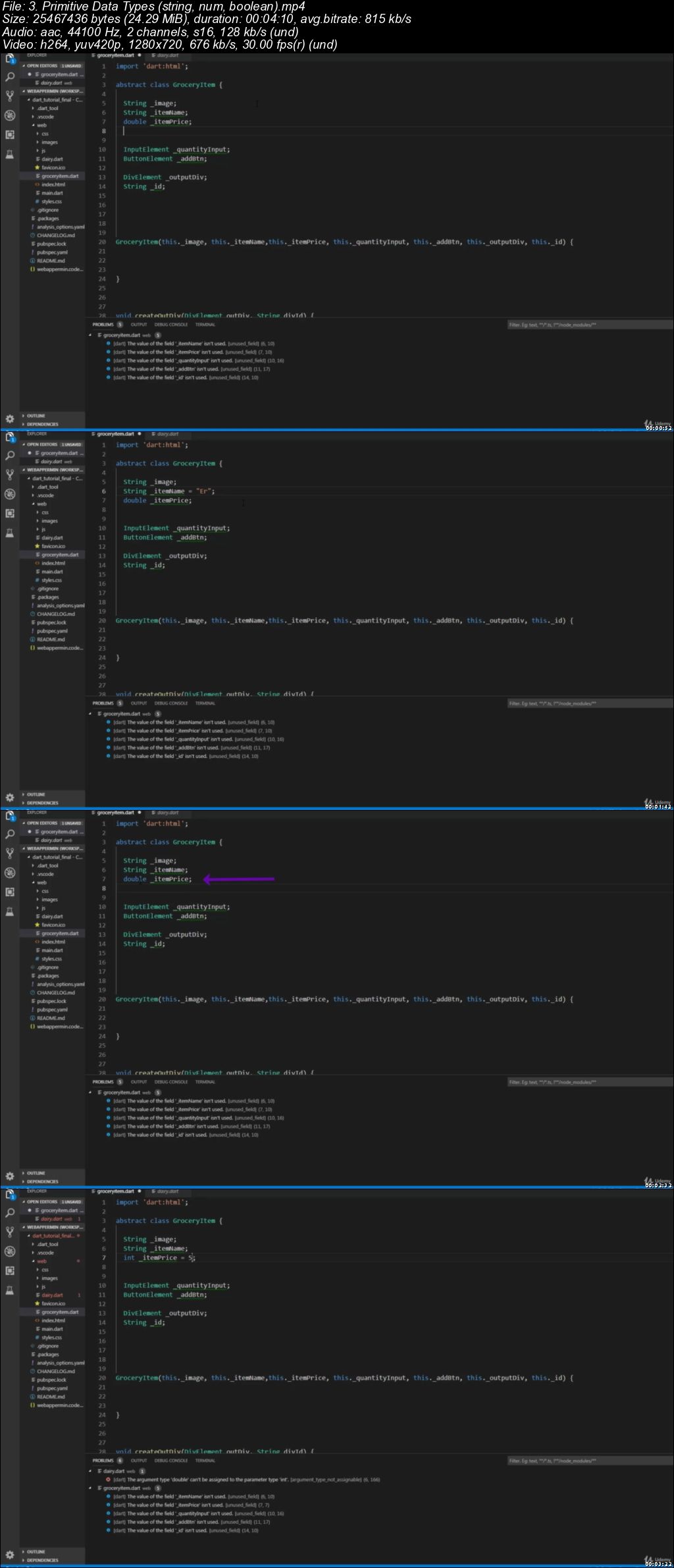
Task: Select the PROBLEMS tab showing 6 problems
Action: tap(107, 1461)
